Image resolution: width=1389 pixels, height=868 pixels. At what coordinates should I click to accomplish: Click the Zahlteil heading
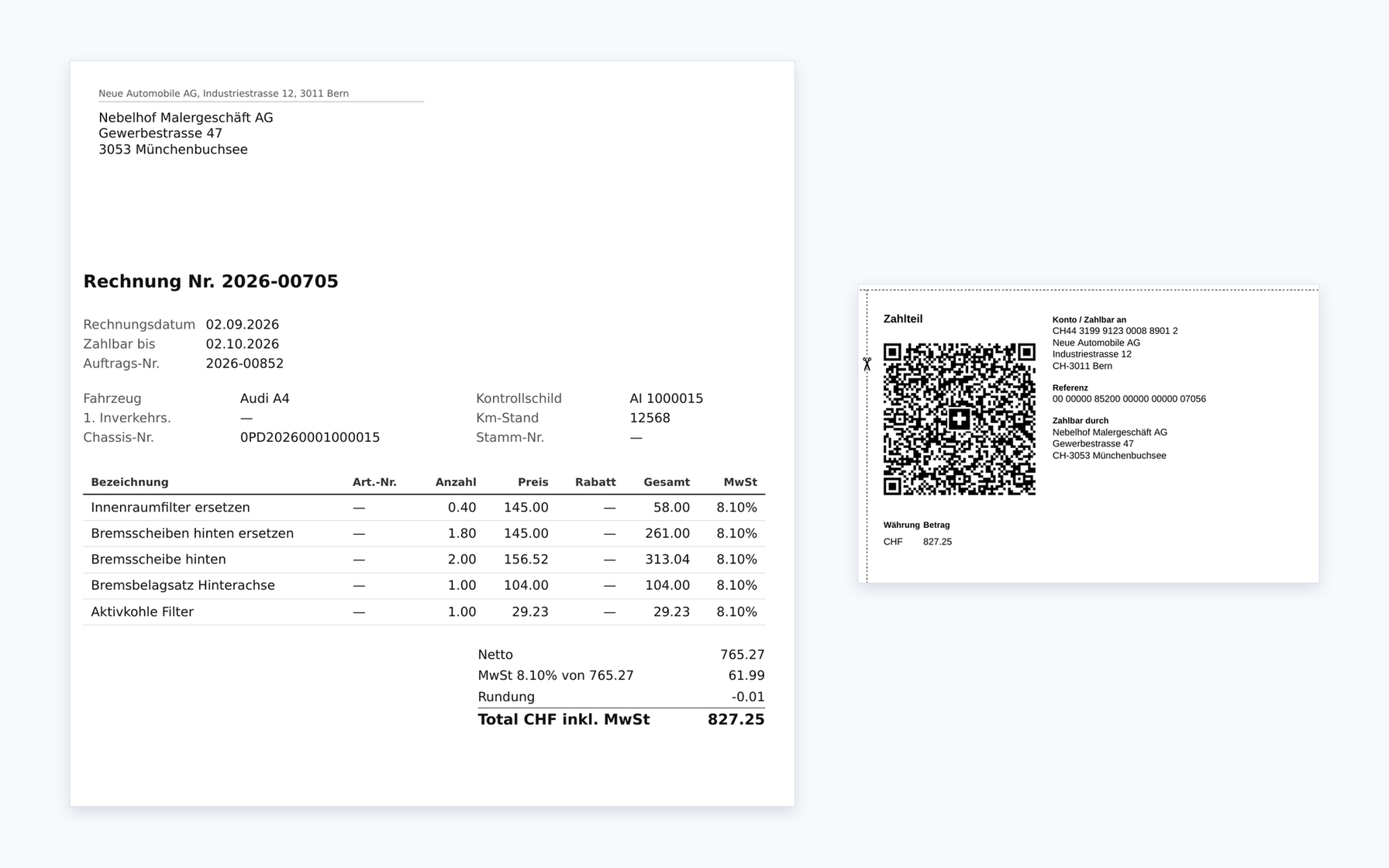tap(903, 319)
